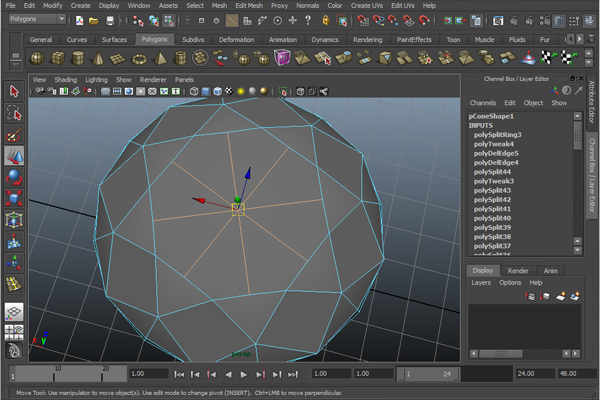
Task: Toggle wireframe shading in viewport toolbar
Action: click(x=194, y=91)
